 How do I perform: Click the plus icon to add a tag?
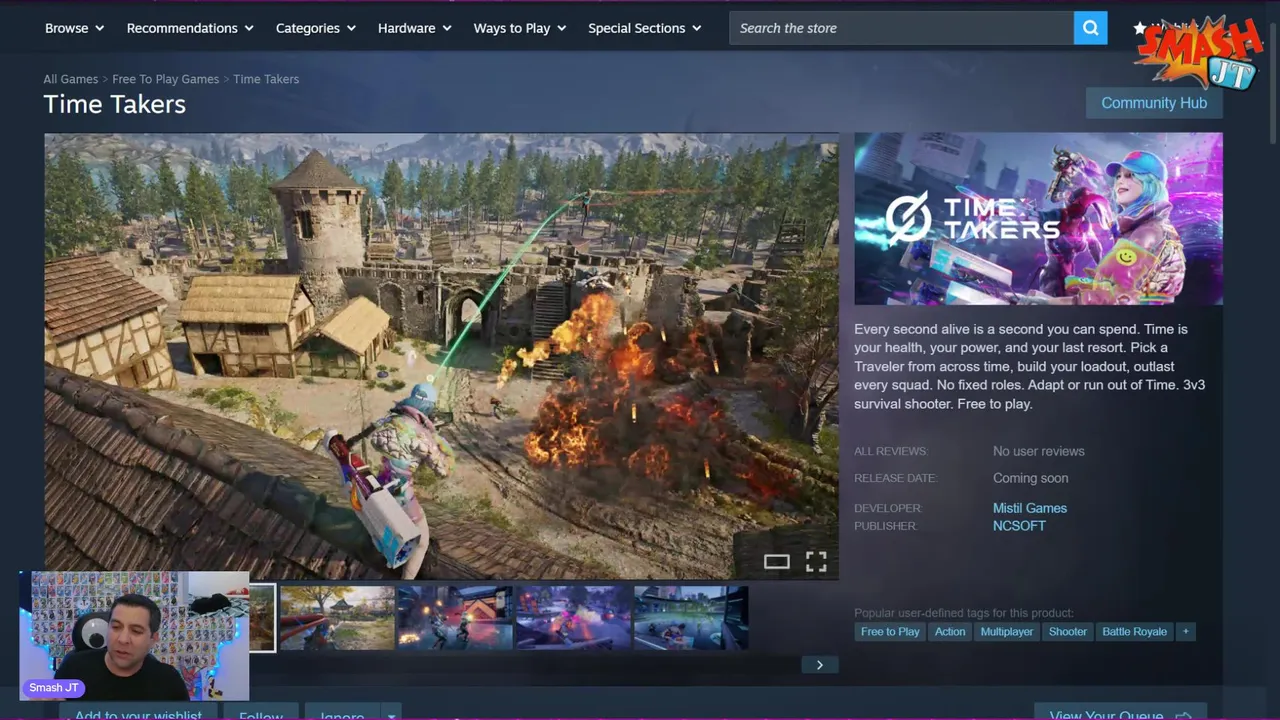click(1186, 632)
